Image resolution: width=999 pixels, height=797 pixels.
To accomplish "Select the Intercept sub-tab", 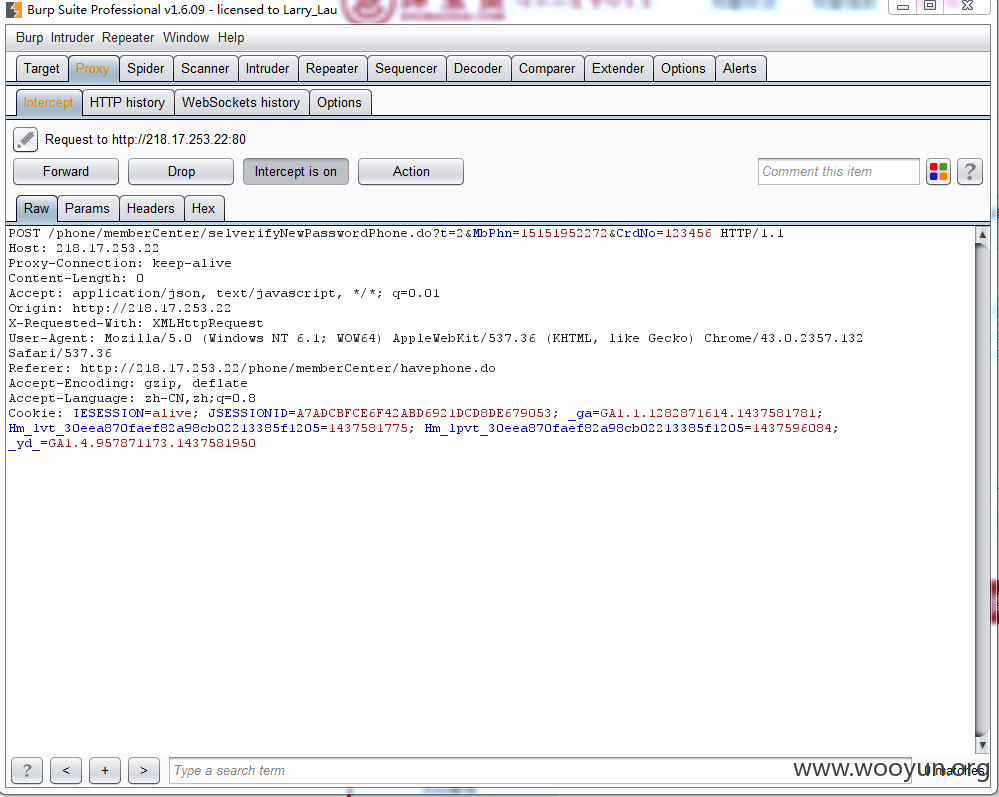I will (x=48, y=103).
